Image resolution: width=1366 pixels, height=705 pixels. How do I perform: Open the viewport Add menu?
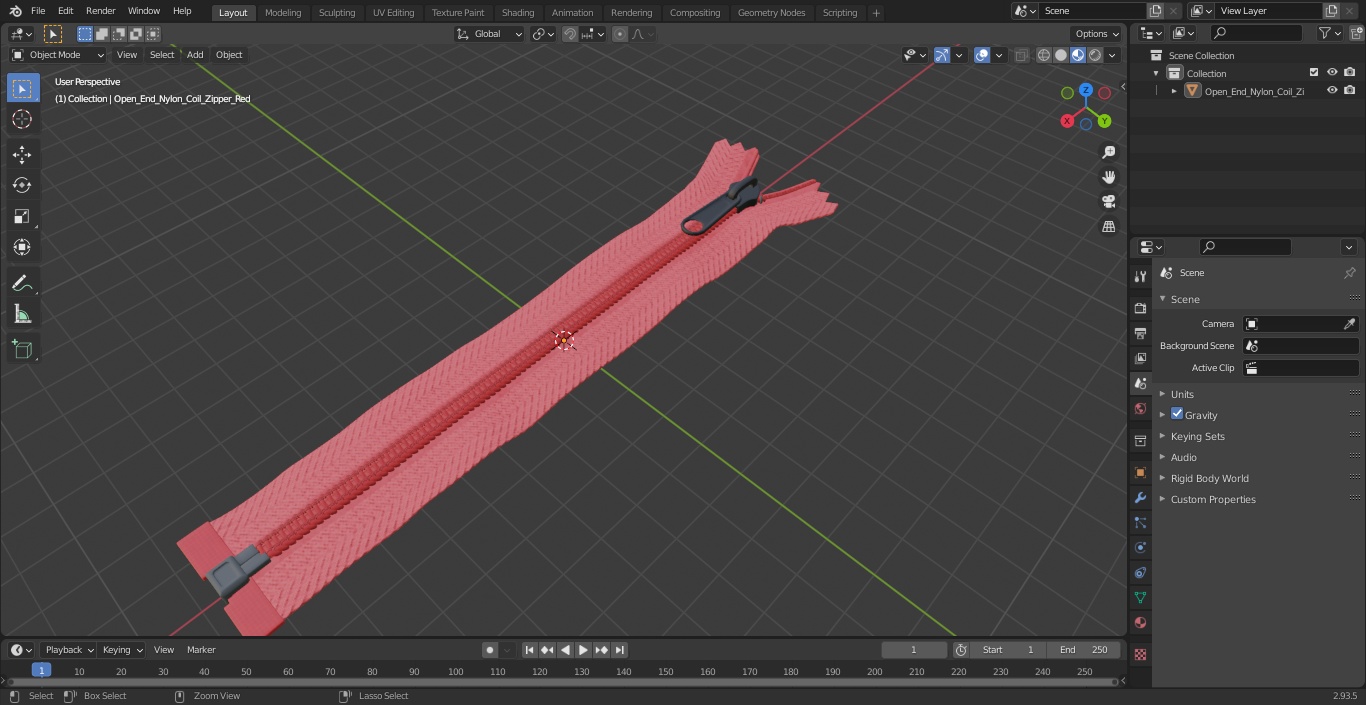pyautogui.click(x=195, y=55)
